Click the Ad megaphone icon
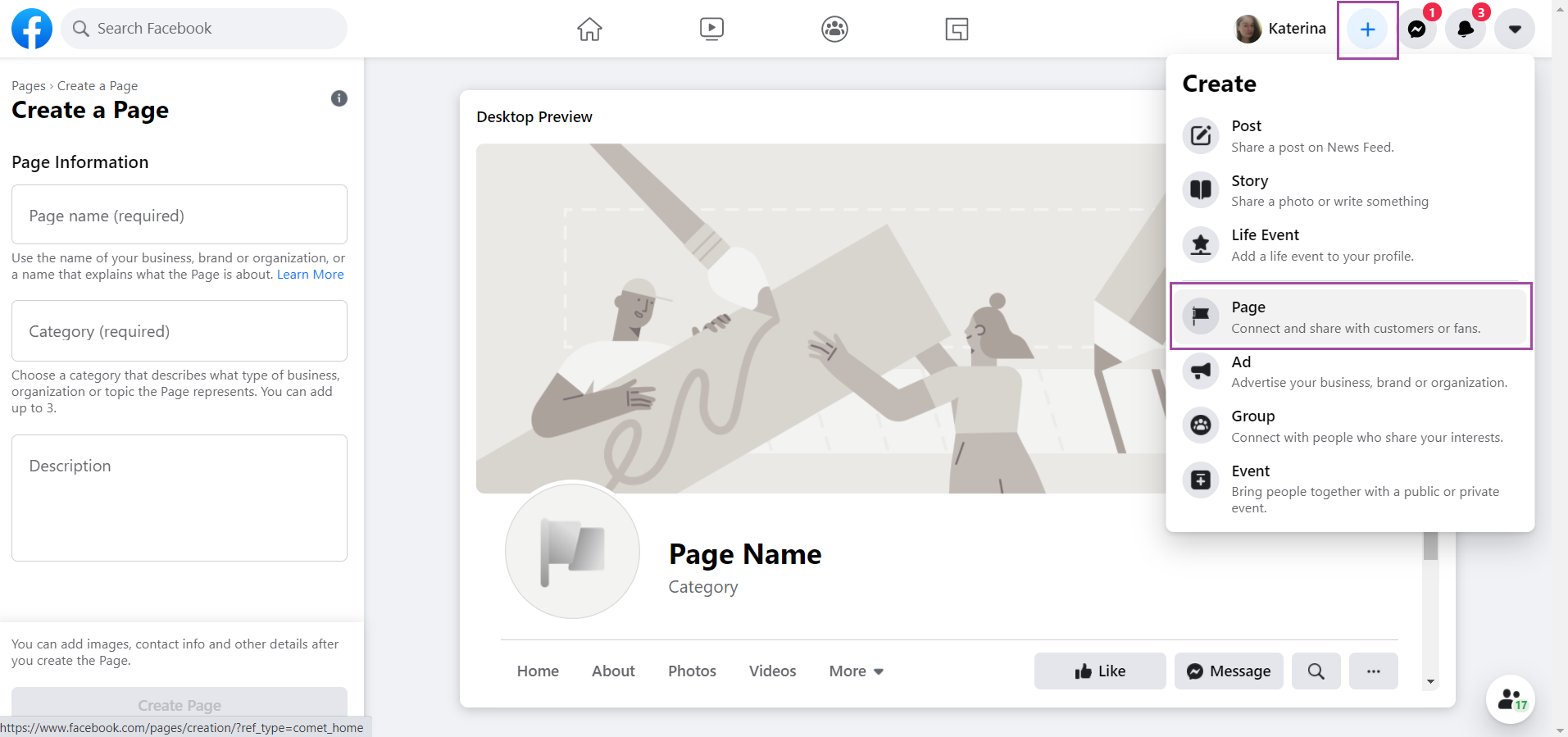The image size is (1568, 737). tap(1201, 371)
